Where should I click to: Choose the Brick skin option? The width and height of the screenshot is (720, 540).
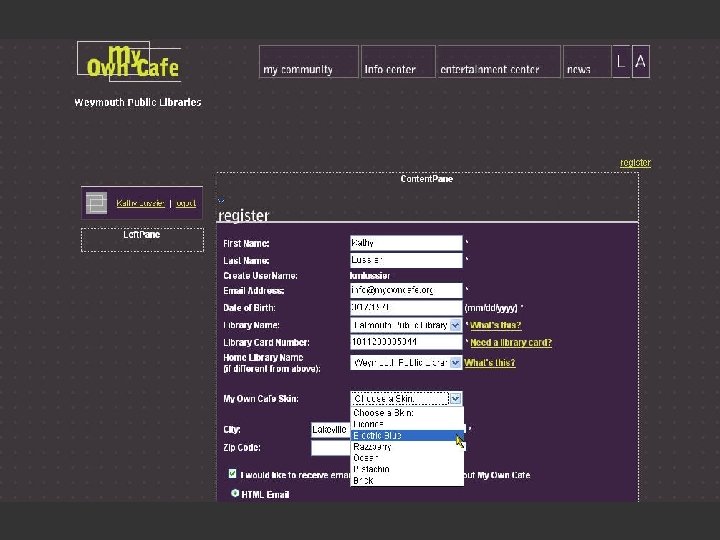(407, 480)
